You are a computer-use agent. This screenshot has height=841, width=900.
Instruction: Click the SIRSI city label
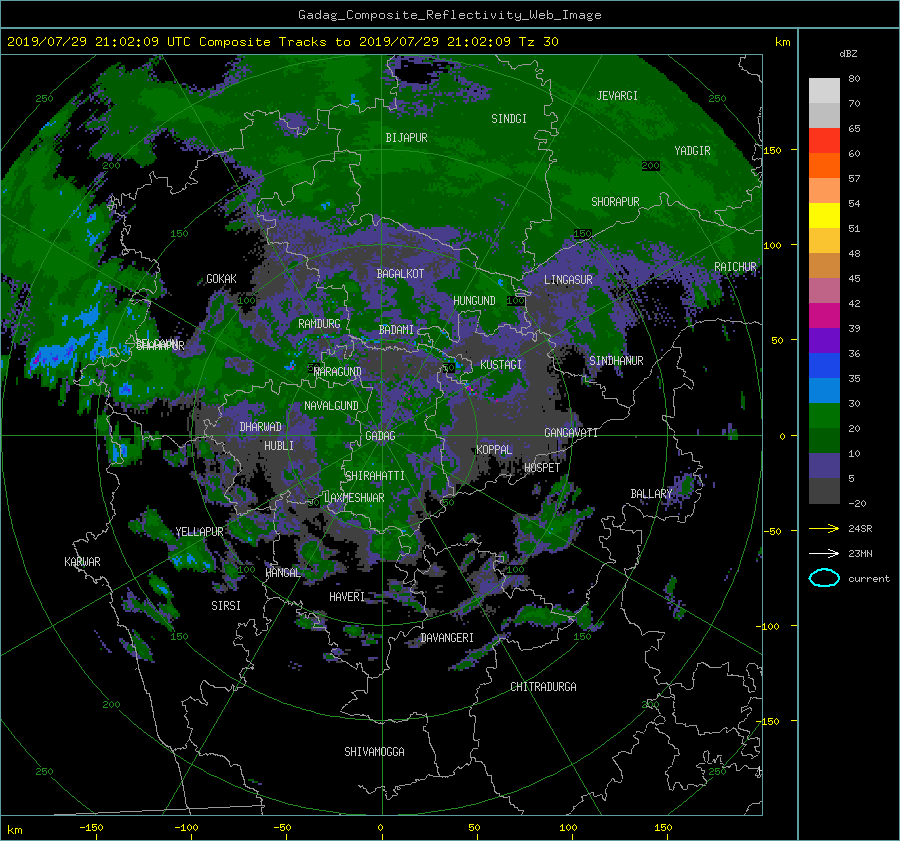pos(226,606)
